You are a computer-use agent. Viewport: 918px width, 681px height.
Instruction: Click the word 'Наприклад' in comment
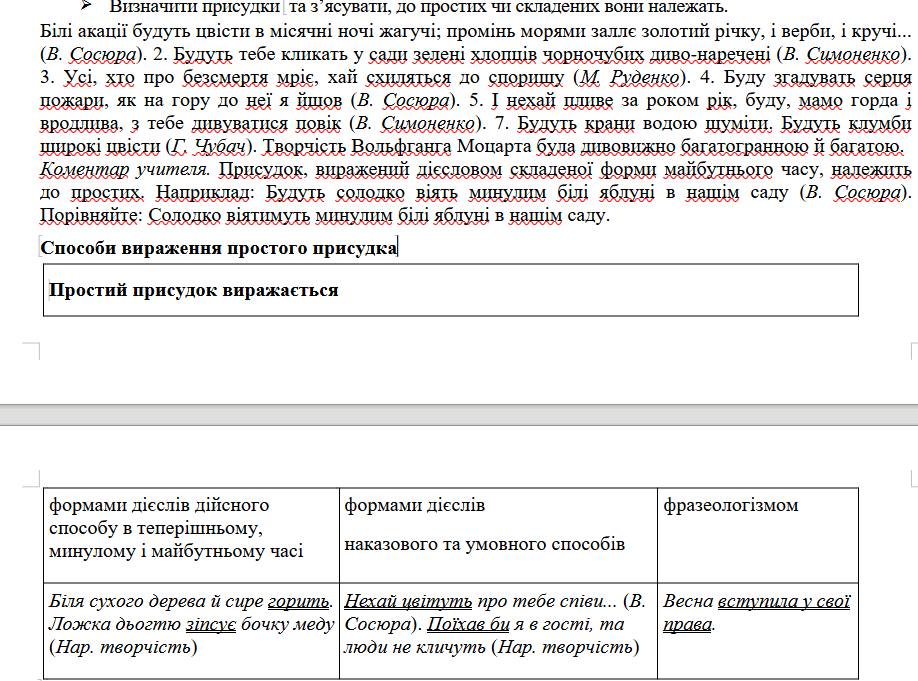(205, 193)
